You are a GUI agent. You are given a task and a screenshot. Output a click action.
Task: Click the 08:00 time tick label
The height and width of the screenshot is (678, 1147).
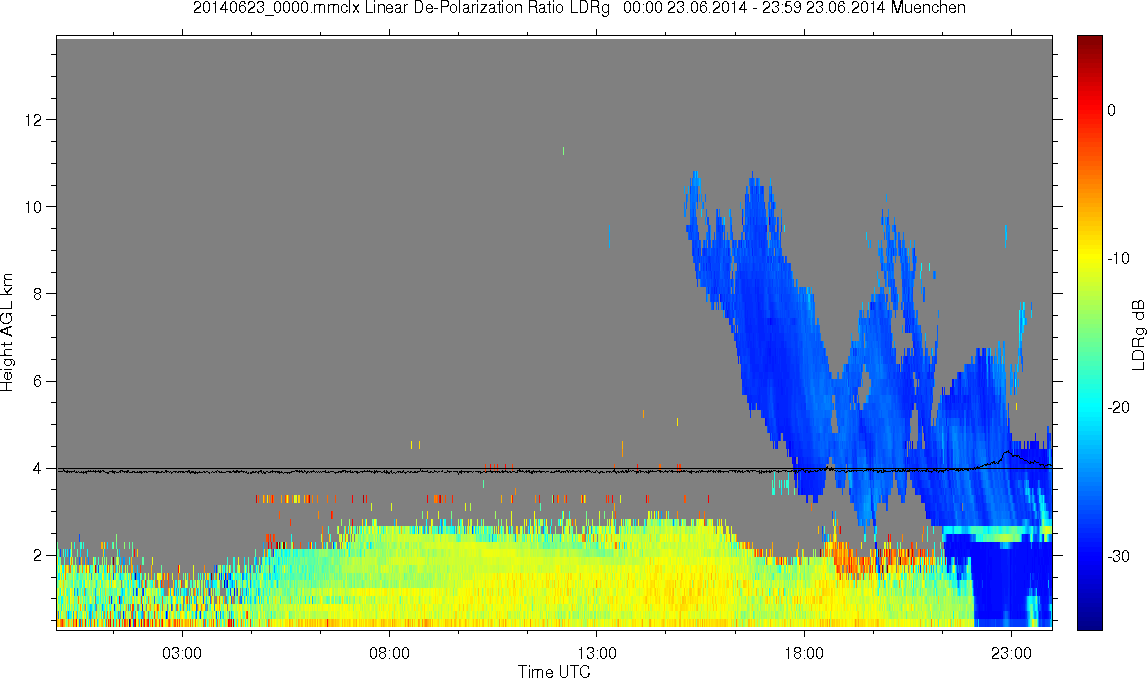click(x=389, y=653)
